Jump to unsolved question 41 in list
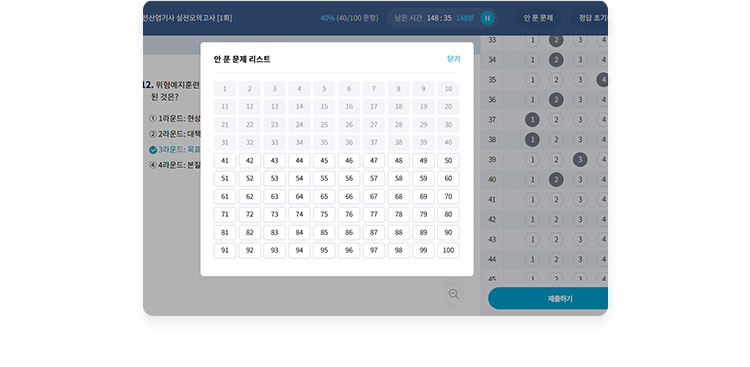 click(225, 161)
